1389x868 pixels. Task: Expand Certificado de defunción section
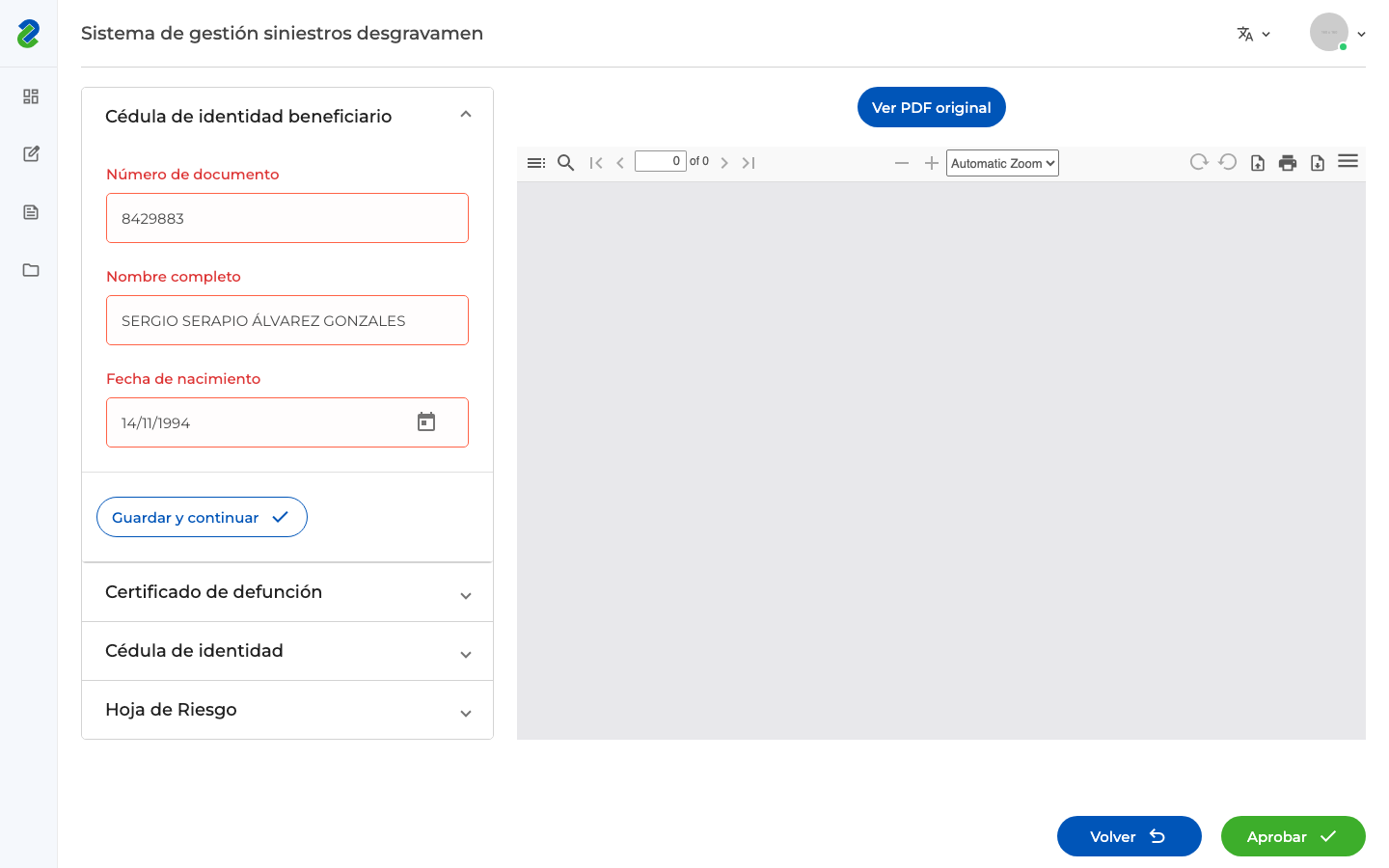click(x=287, y=592)
